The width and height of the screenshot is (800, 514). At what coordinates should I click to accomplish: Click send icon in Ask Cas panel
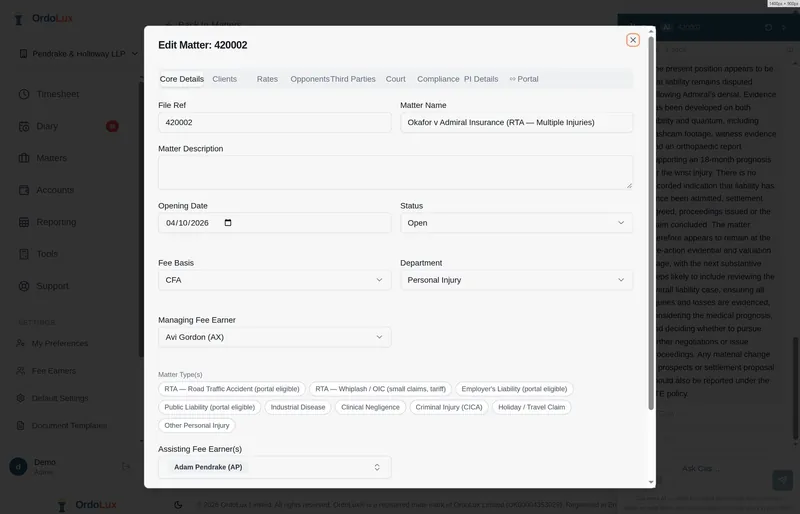(x=782, y=480)
